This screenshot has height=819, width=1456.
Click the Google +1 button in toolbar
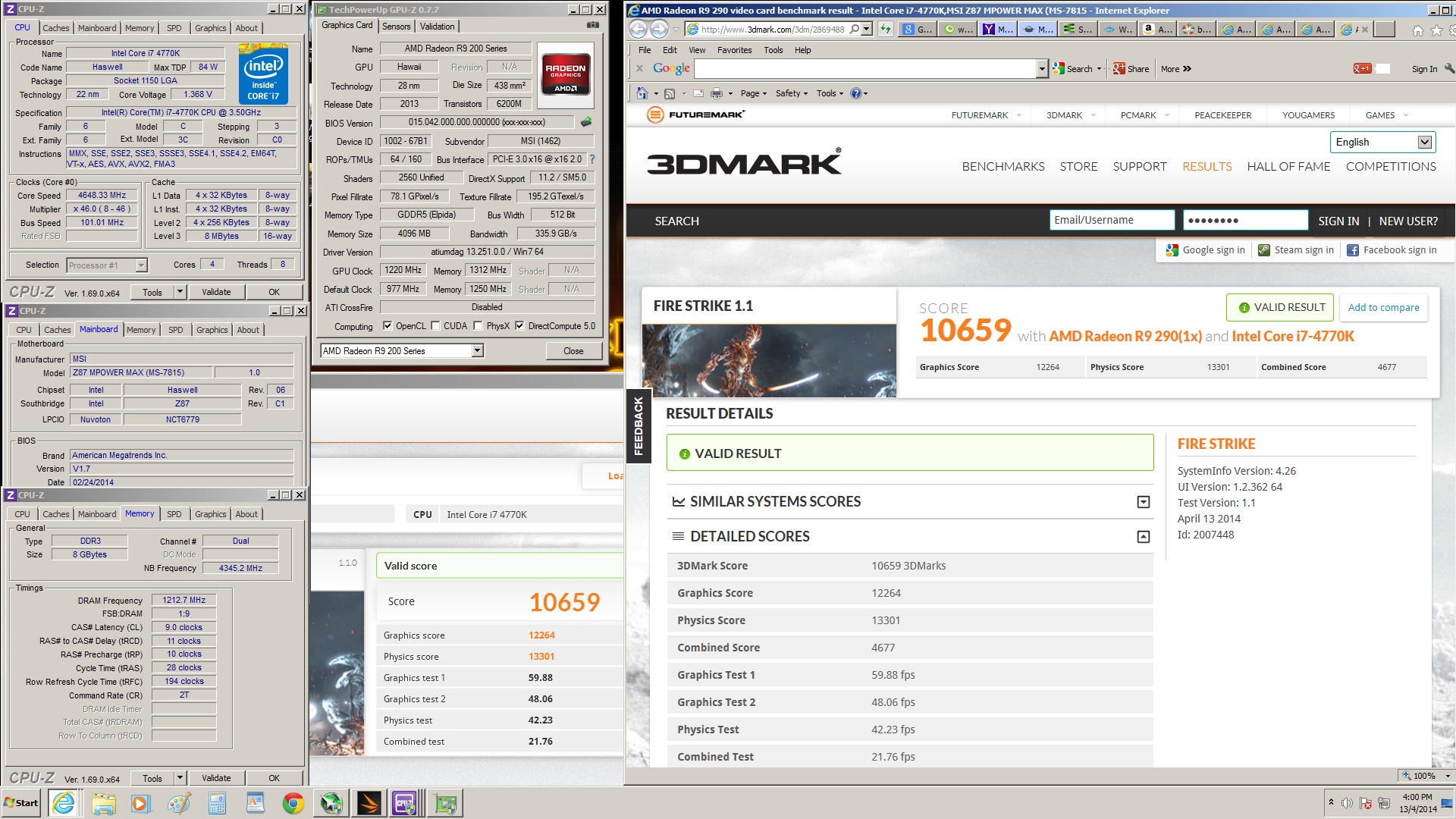tap(1362, 68)
